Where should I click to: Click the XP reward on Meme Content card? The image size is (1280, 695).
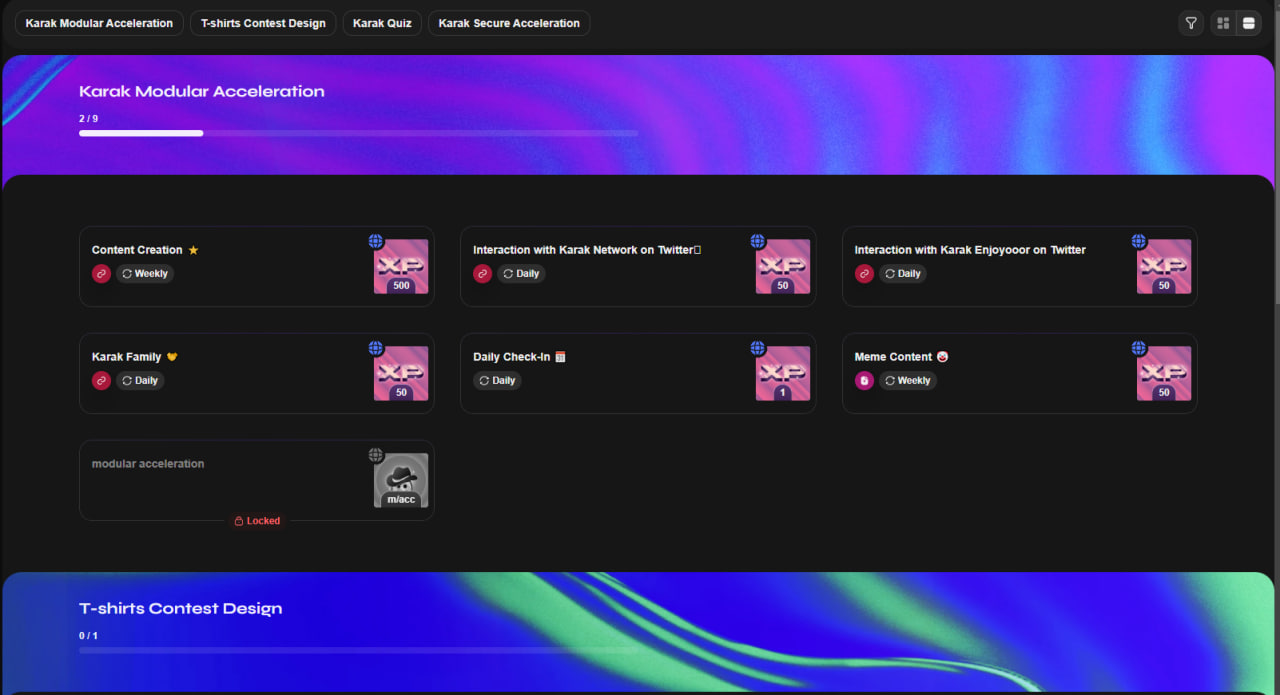coord(1164,373)
